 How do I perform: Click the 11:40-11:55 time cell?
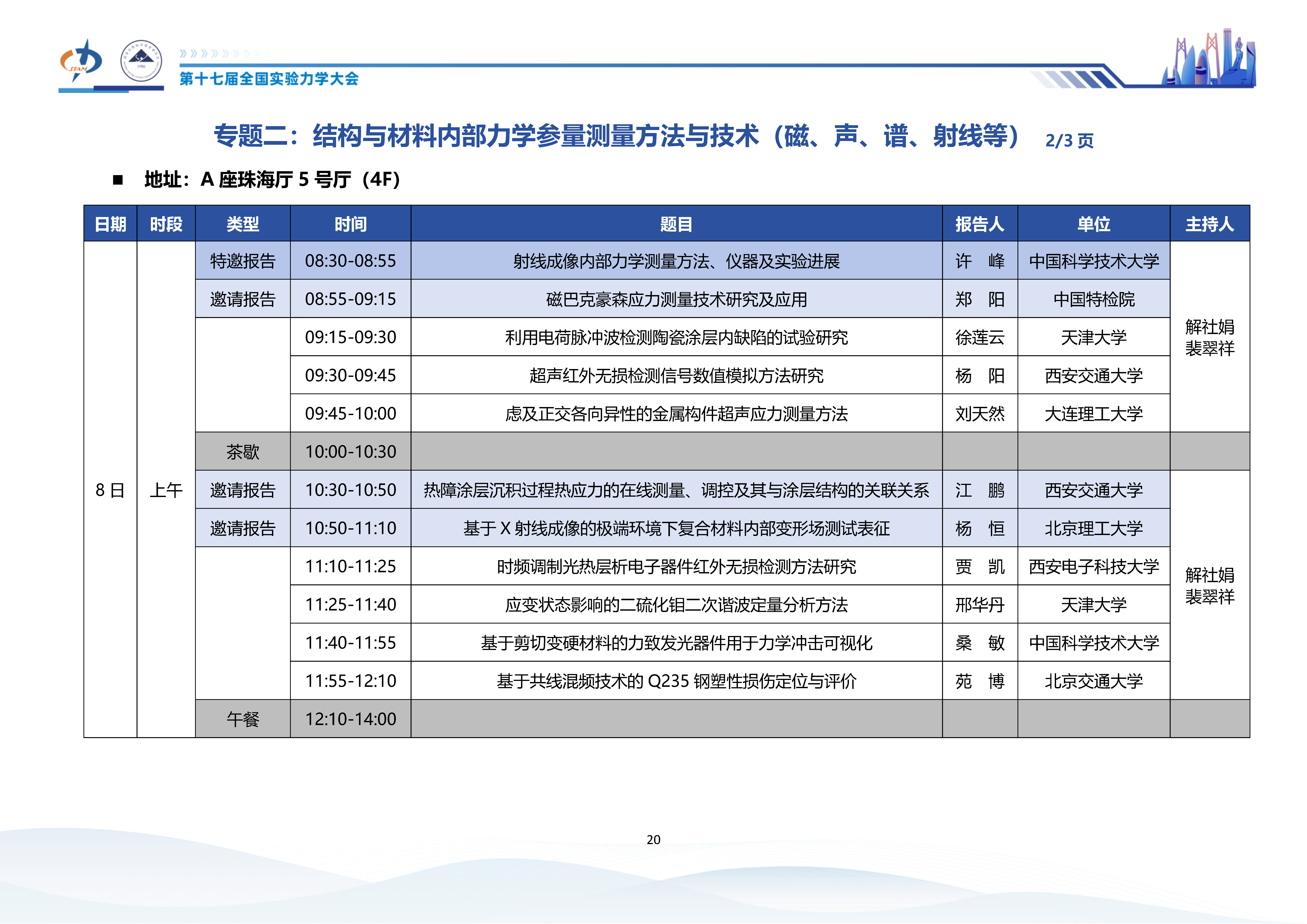point(351,642)
